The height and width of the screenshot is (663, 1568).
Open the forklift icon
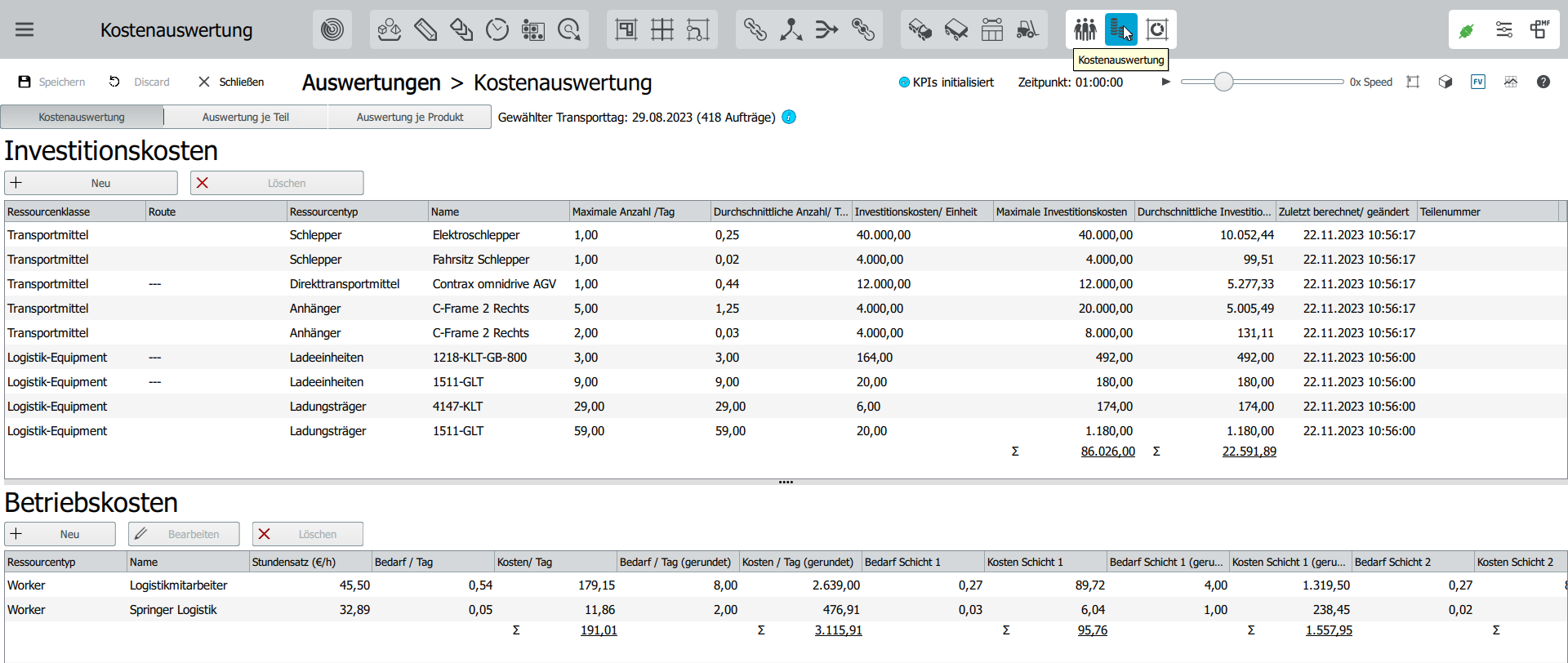1028,30
